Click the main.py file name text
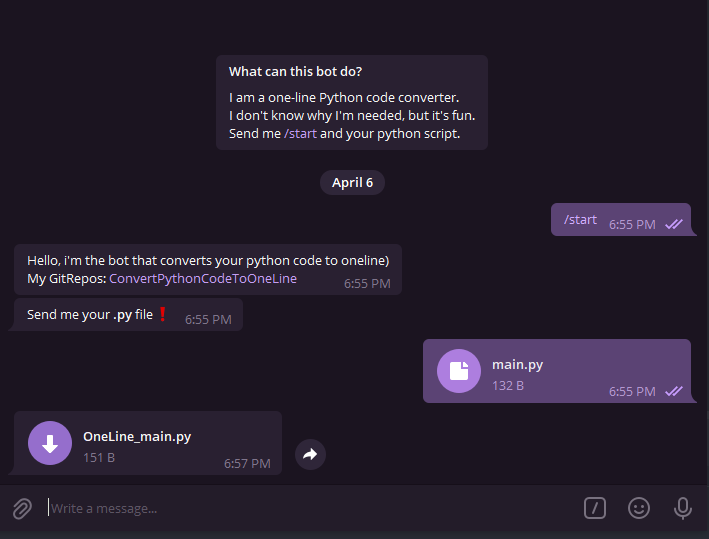Viewport: 709px width, 539px height. (517, 365)
